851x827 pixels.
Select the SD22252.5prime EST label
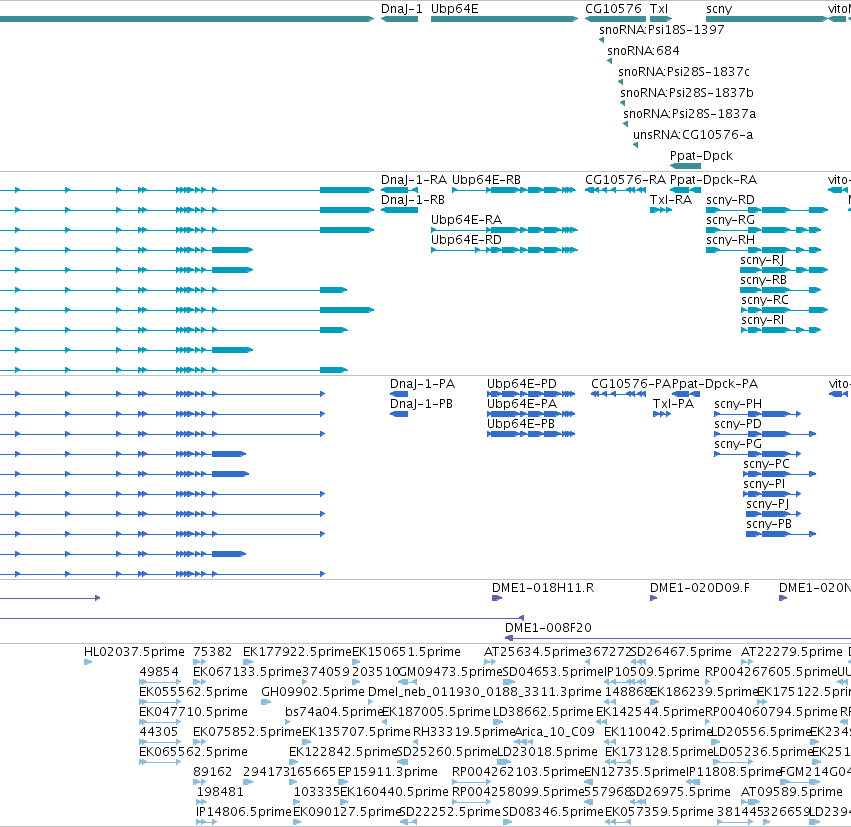tap(450, 813)
